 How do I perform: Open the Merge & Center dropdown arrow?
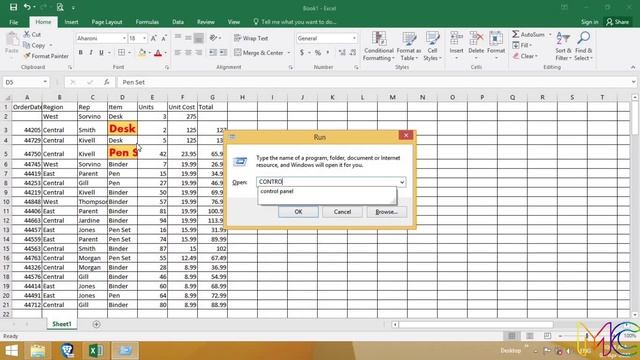pos(289,53)
